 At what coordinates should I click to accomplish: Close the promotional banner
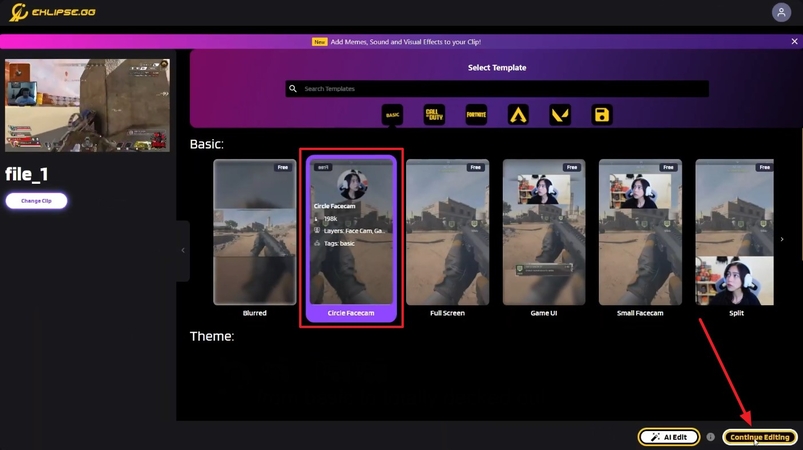pyautogui.click(x=794, y=41)
